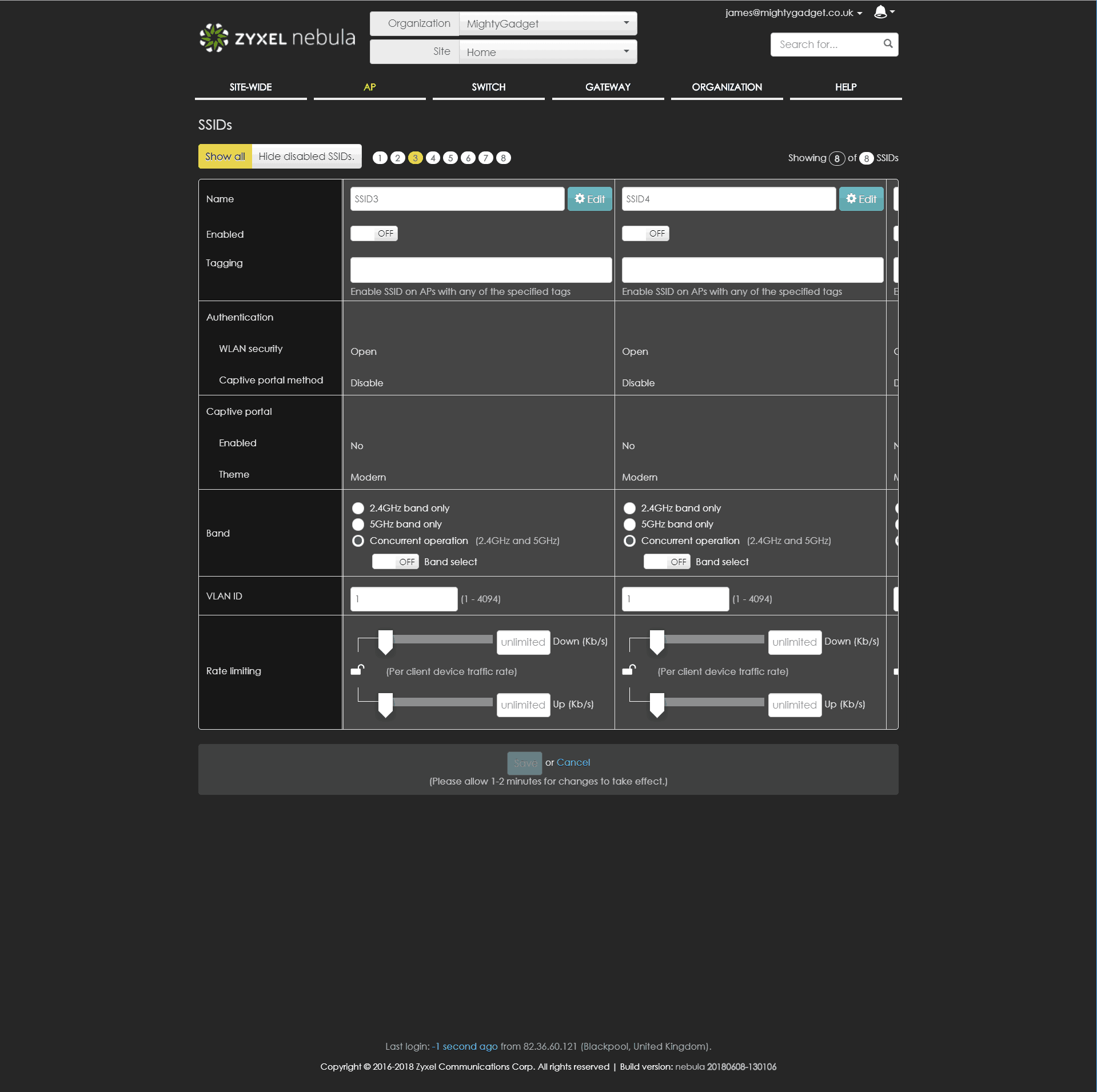The image size is (1097, 1092).
Task: Jump to SSID number 1 circle
Action: click(x=380, y=158)
